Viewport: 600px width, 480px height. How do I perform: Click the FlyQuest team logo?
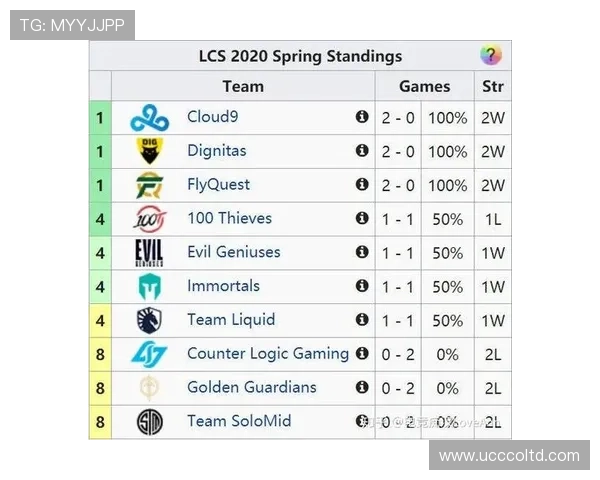(x=149, y=186)
